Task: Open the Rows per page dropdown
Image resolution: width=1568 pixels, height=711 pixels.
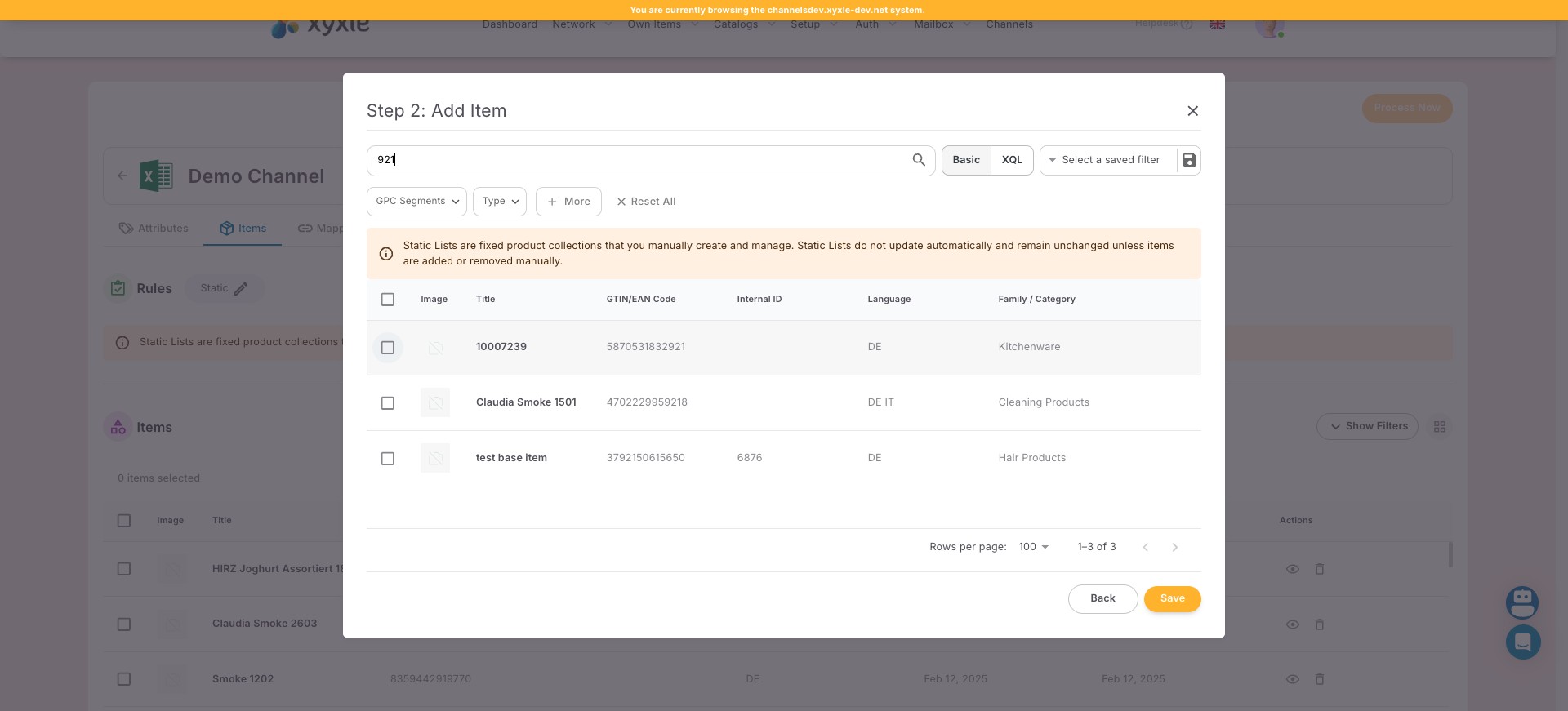Action: (x=1033, y=547)
